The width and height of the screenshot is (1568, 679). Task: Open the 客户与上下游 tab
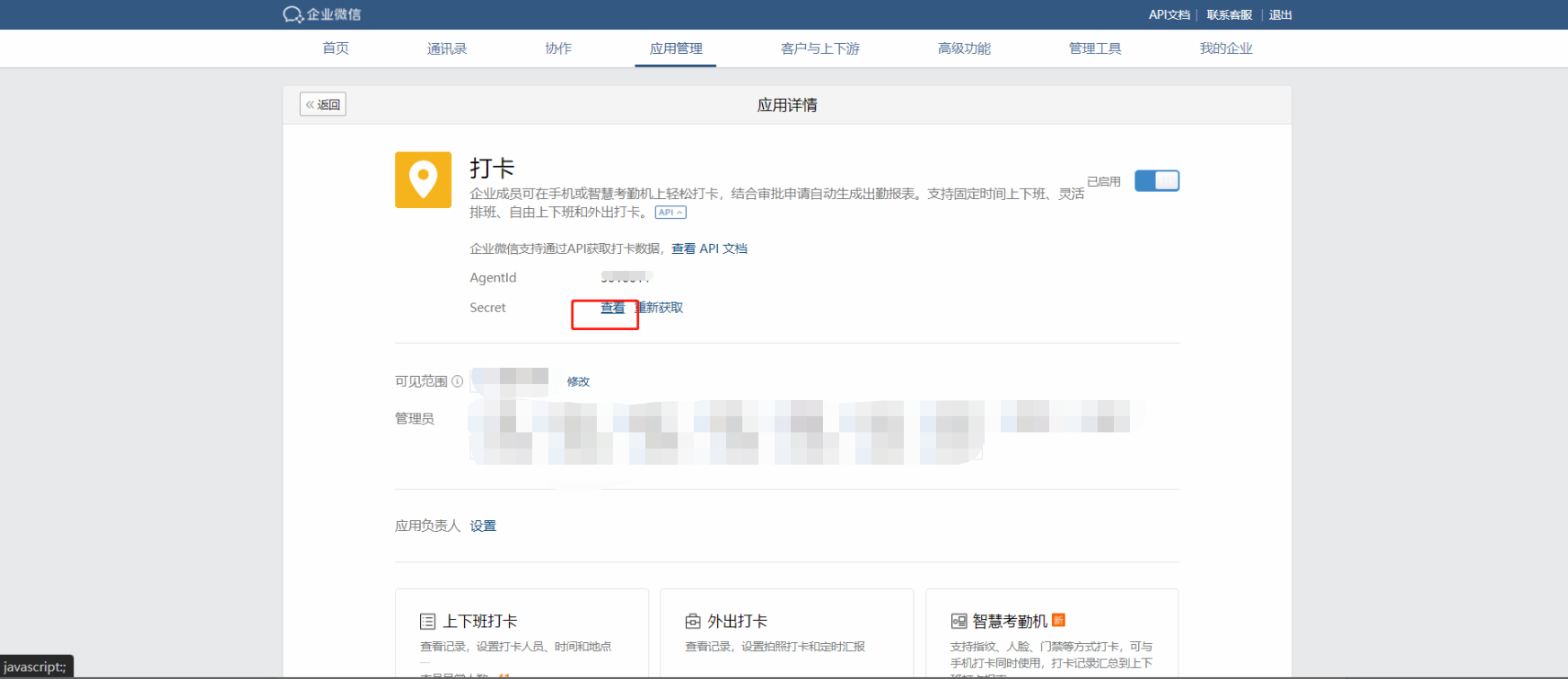pyautogui.click(x=820, y=48)
